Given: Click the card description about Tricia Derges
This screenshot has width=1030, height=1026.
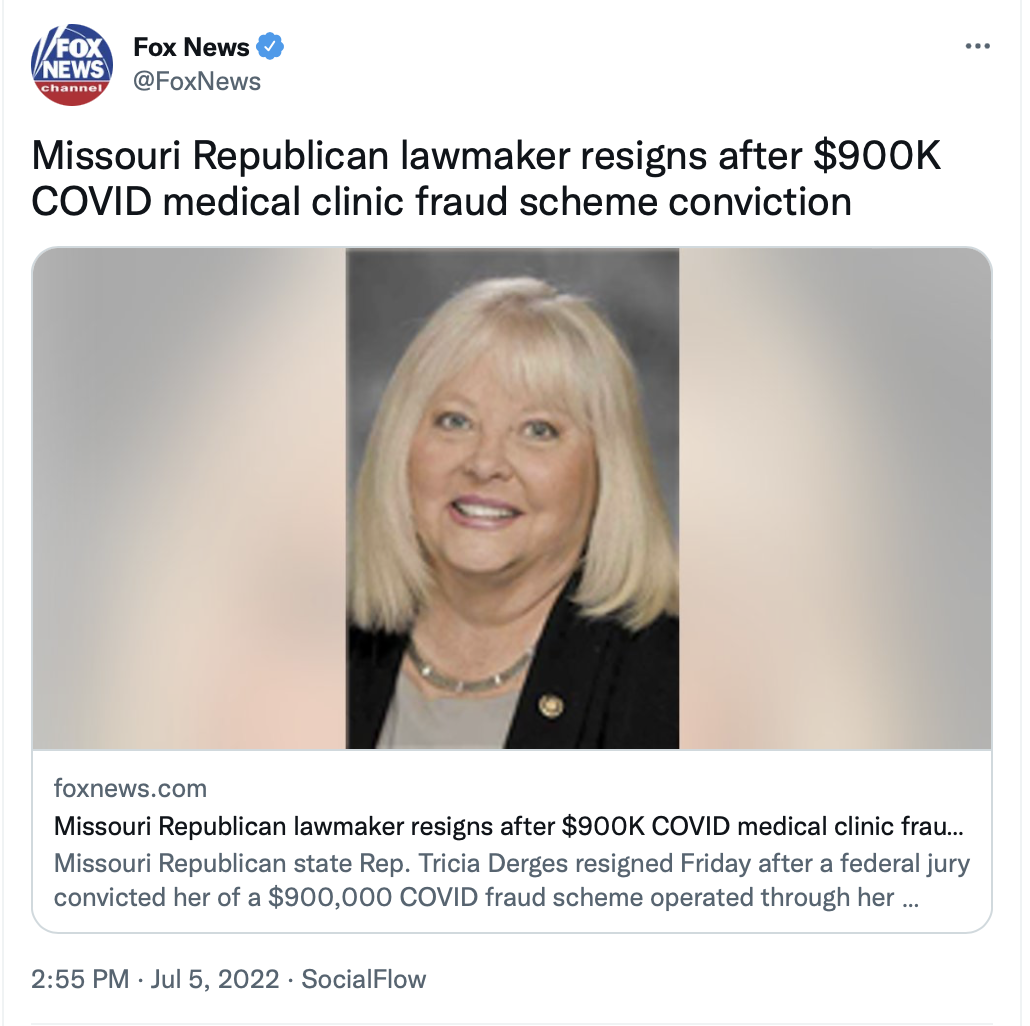Looking at the screenshot, I should [x=512, y=880].
